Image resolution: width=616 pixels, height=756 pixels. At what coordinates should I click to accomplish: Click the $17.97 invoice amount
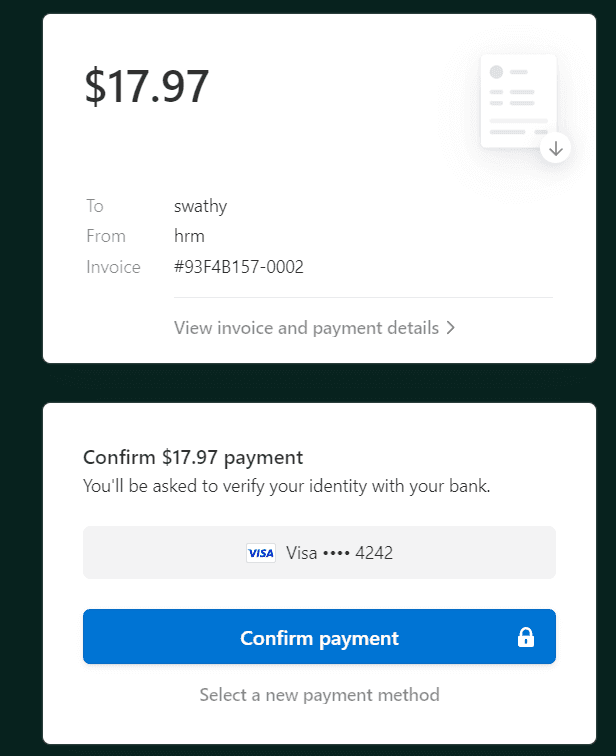click(x=147, y=86)
